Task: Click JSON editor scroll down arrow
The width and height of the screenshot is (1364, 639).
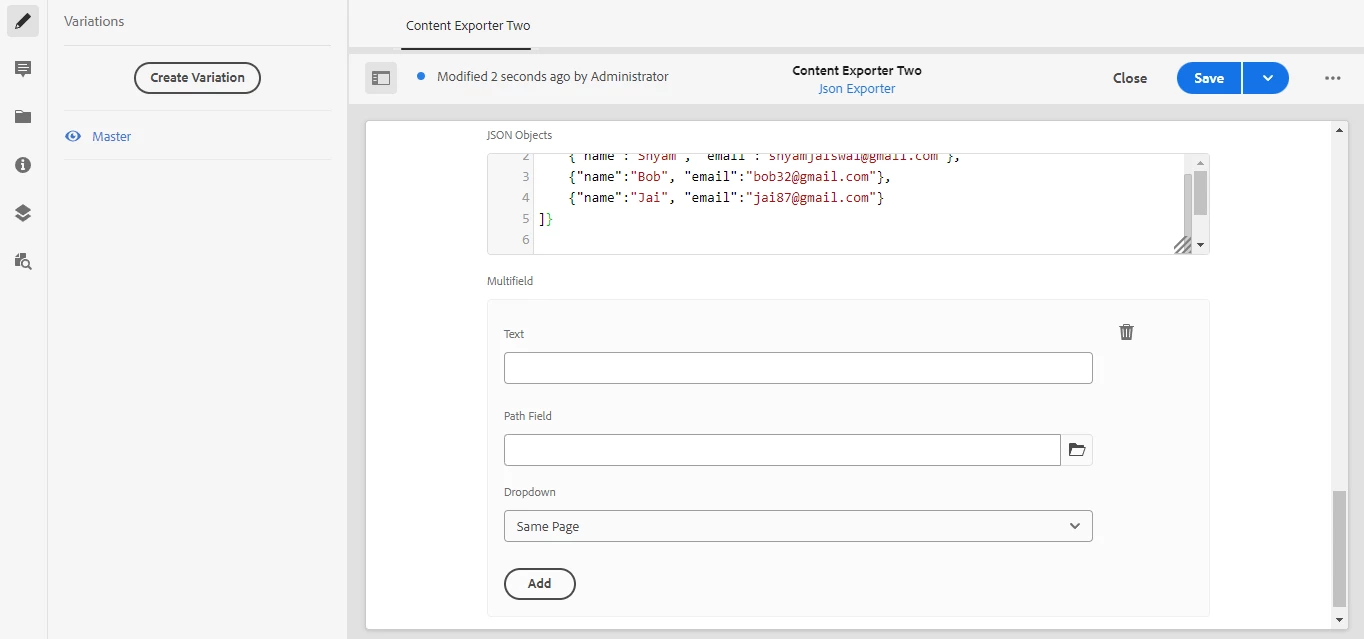Action: pyautogui.click(x=1201, y=245)
